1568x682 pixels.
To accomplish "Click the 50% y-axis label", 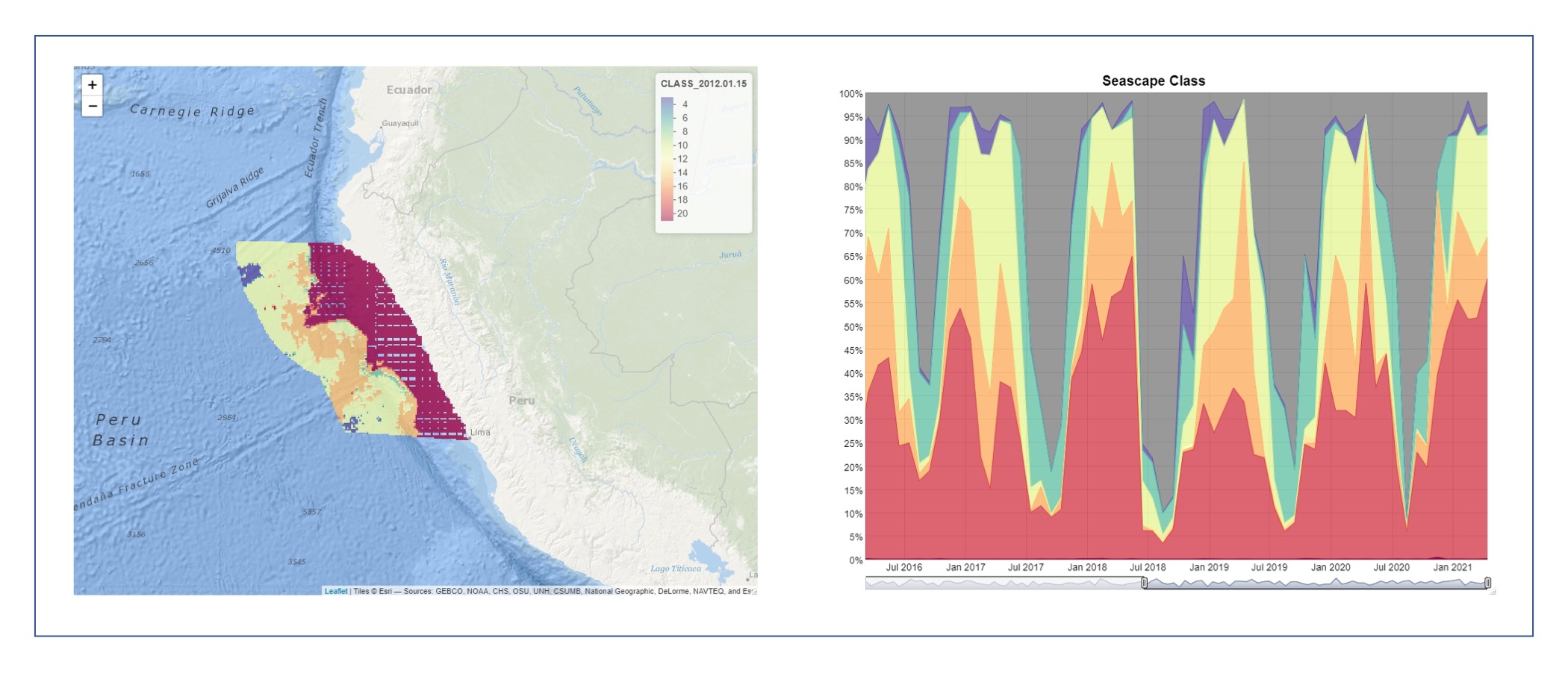I will click(x=853, y=327).
